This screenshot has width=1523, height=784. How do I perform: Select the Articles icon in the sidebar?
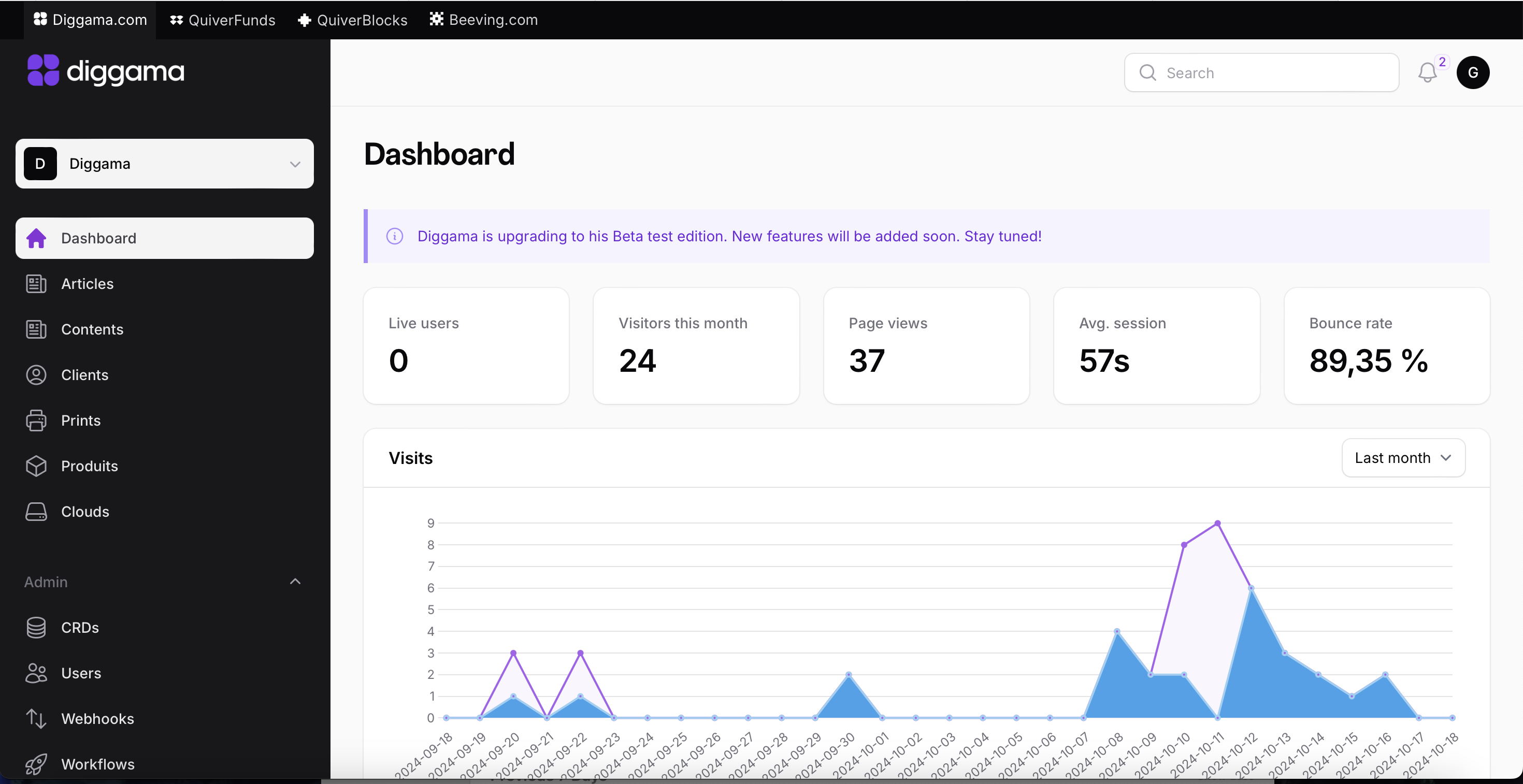click(x=36, y=284)
